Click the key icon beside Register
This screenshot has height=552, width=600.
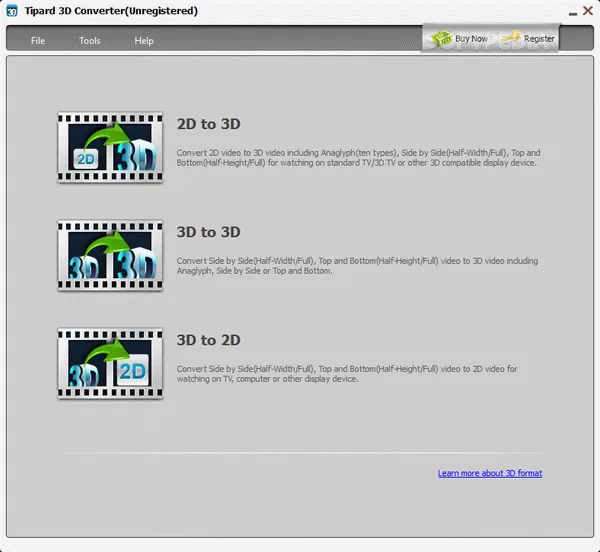(510, 39)
